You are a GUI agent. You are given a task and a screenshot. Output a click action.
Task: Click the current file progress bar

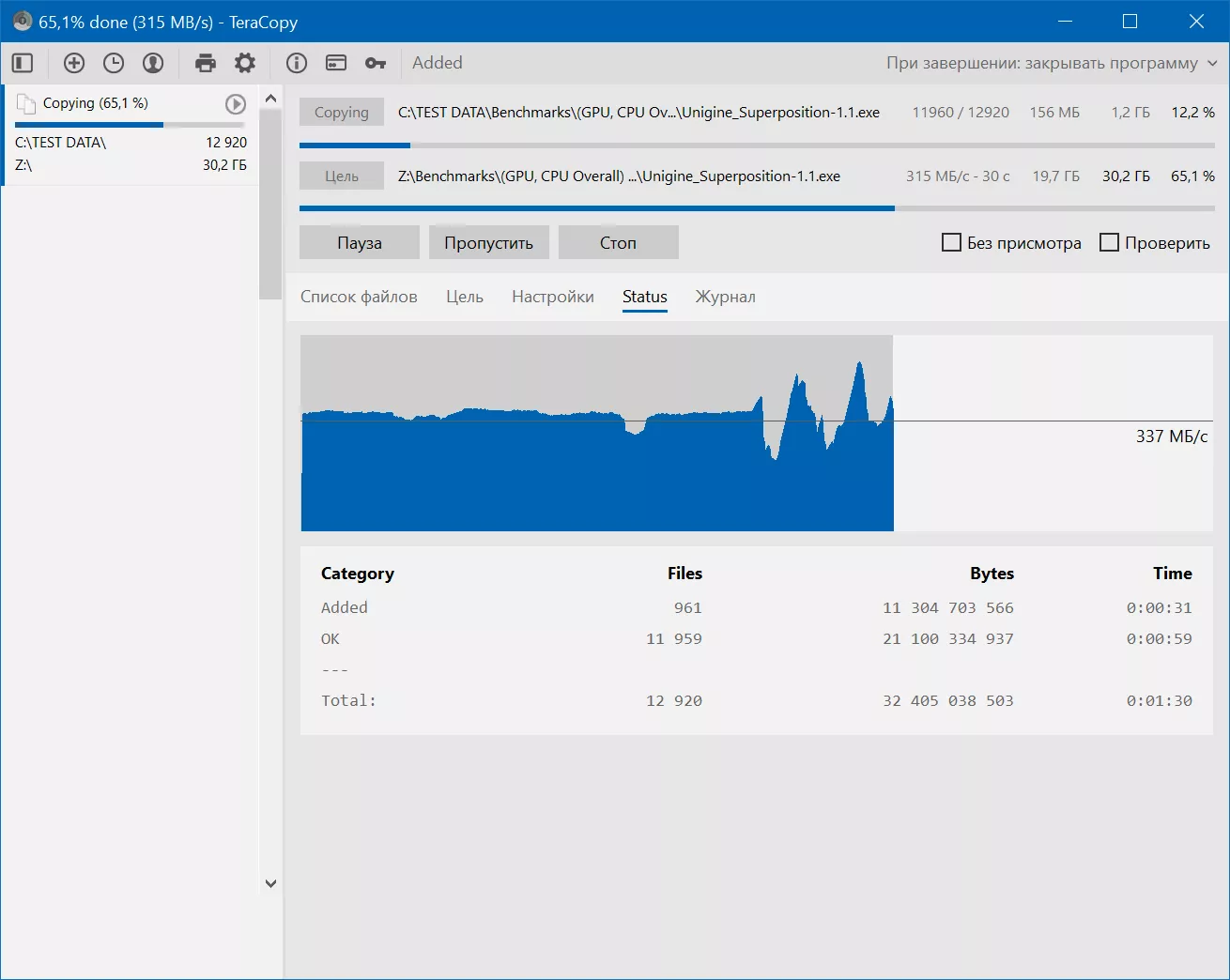757,145
